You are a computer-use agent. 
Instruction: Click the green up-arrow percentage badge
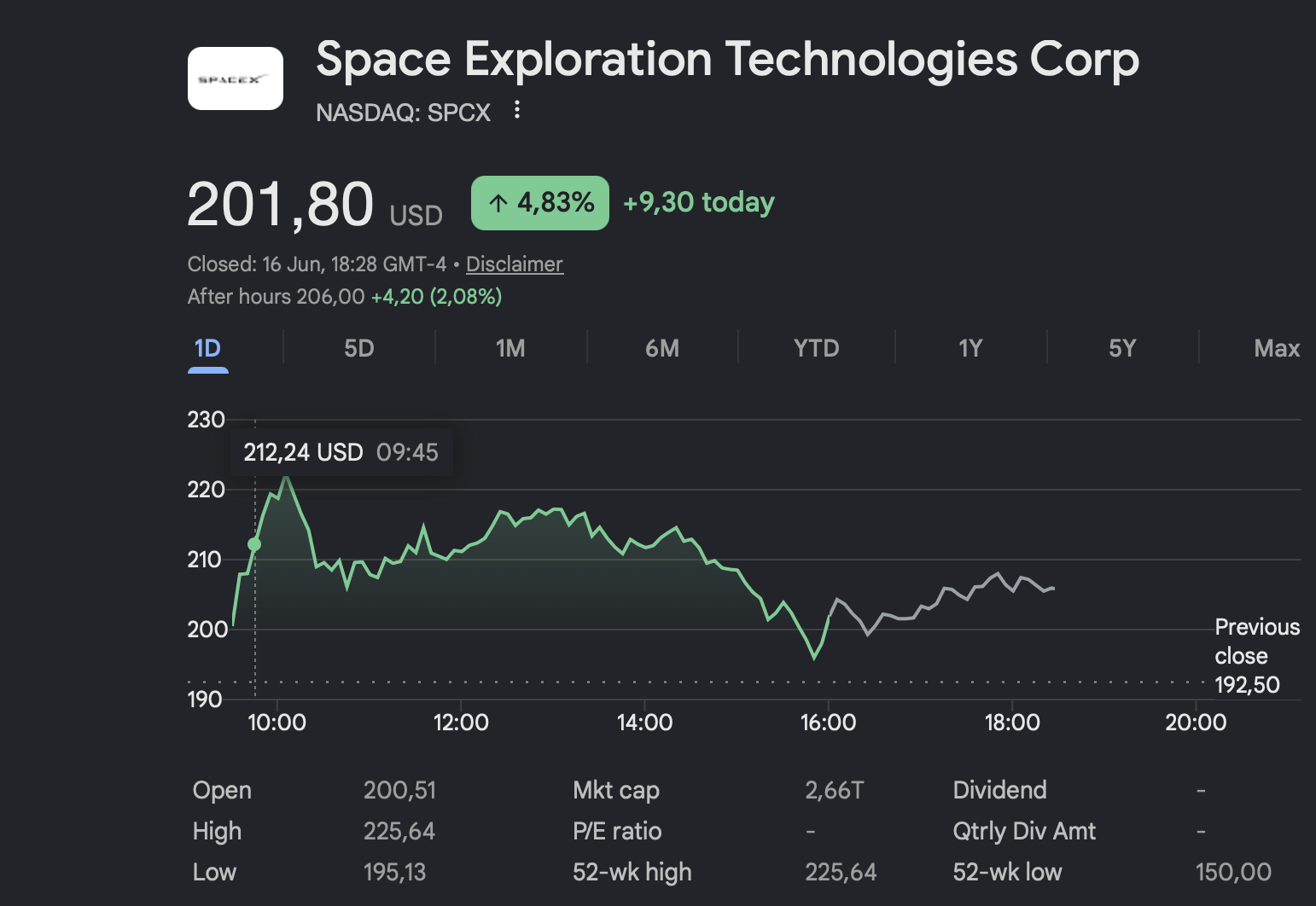pos(540,203)
